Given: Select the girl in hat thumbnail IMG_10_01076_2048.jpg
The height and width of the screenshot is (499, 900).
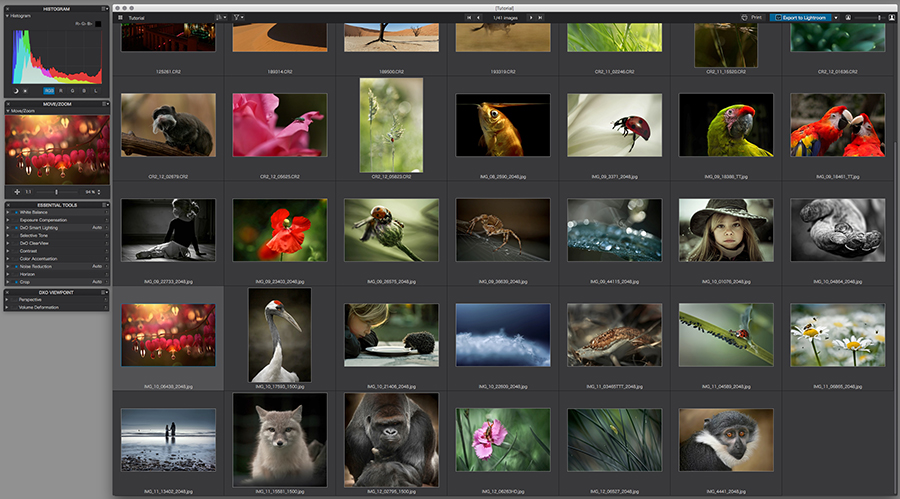Looking at the screenshot, I should click(x=726, y=230).
